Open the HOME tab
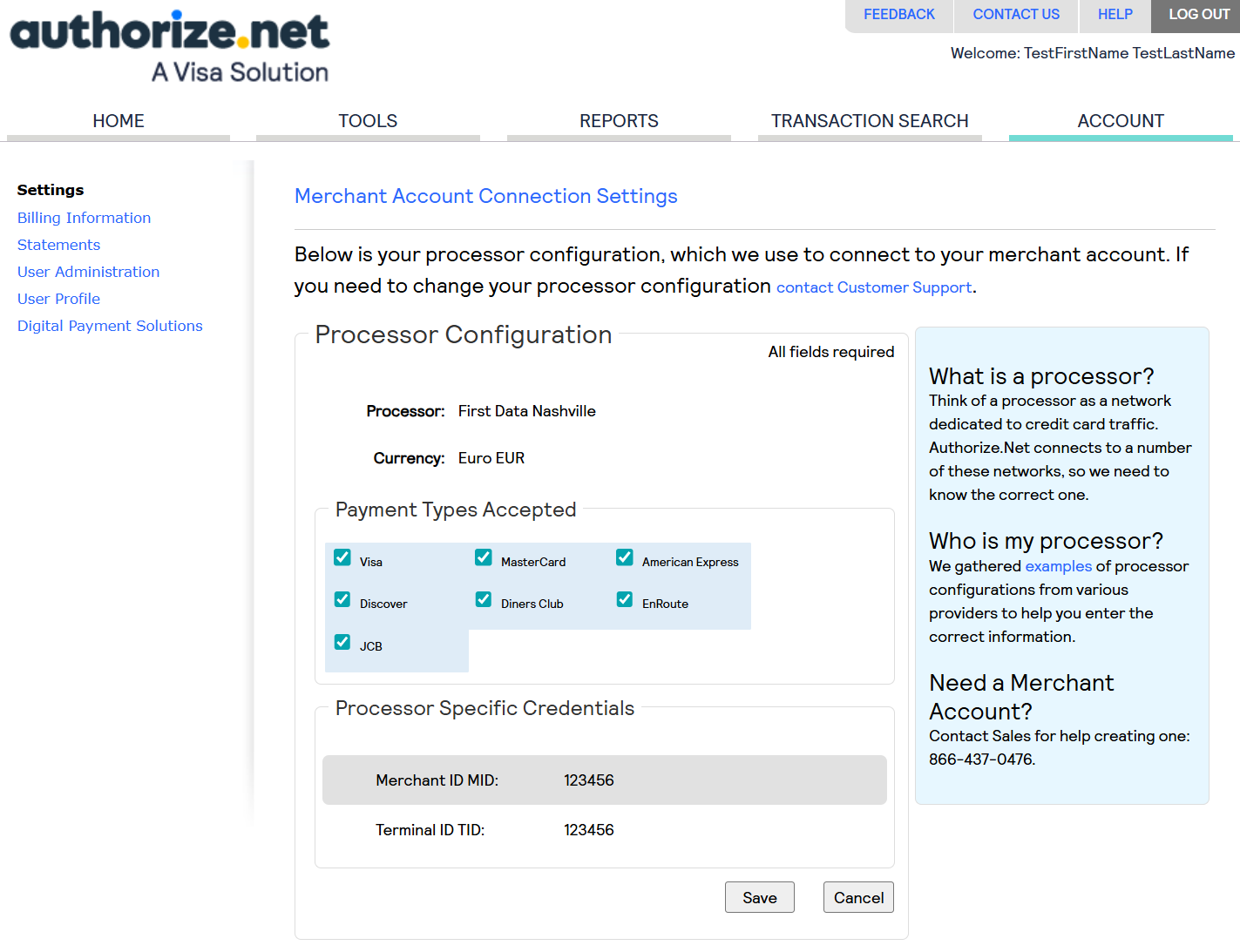This screenshot has width=1240, height=952. [x=119, y=121]
